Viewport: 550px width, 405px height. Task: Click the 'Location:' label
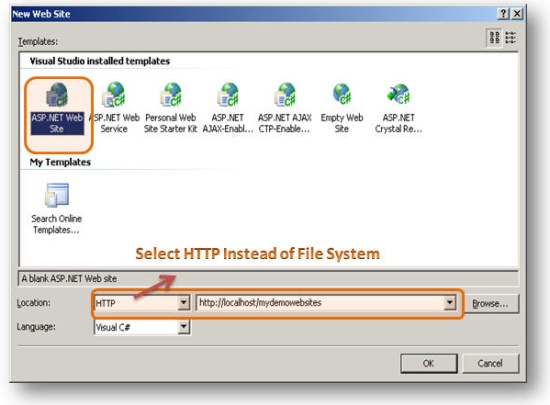tap(33, 303)
